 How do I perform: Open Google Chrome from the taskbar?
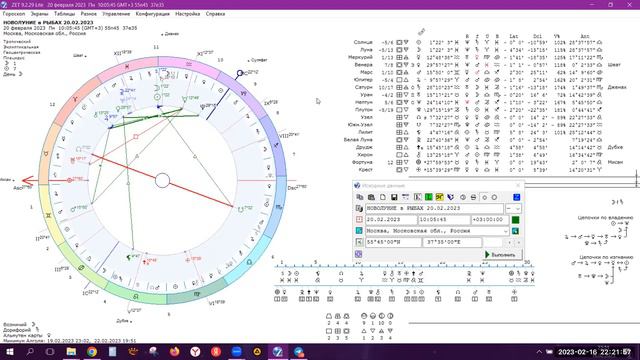pyautogui.click(x=92, y=351)
